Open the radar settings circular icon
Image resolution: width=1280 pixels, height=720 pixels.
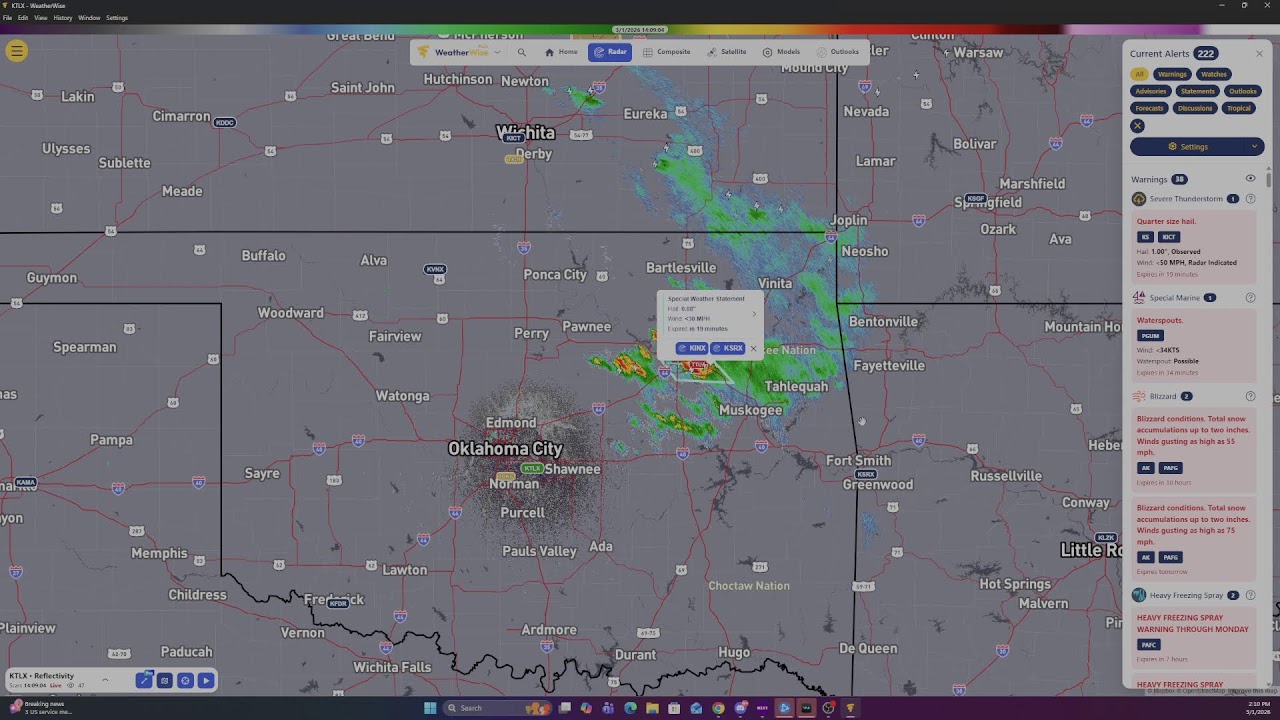185,681
